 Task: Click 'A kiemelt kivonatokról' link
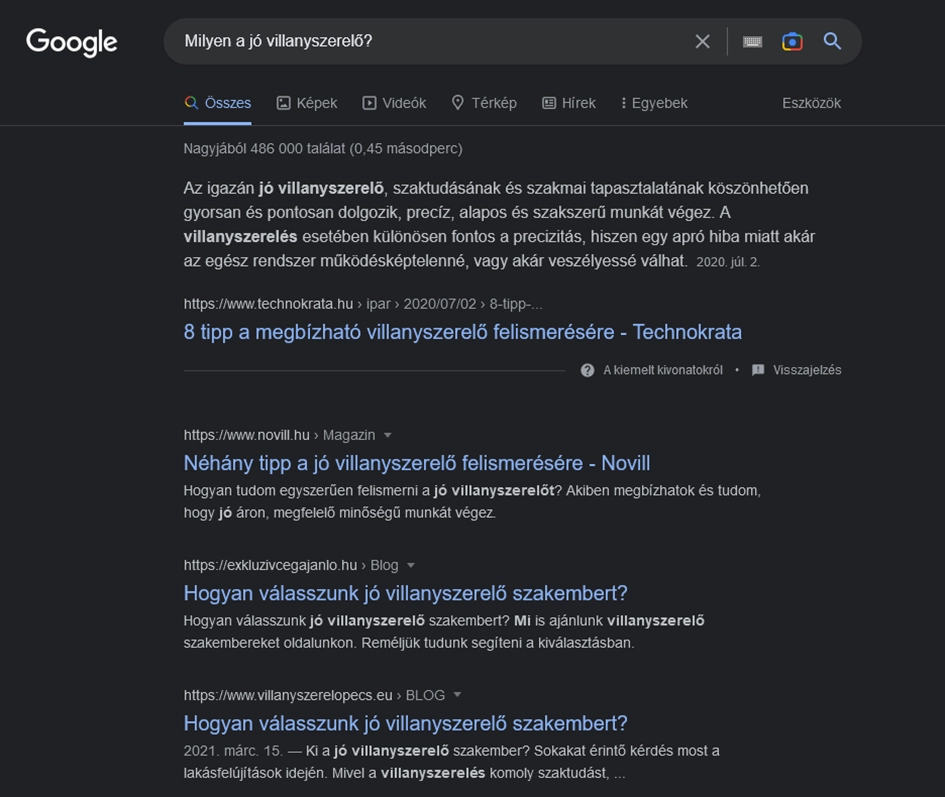pyautogui.click(x=663, y=370)
